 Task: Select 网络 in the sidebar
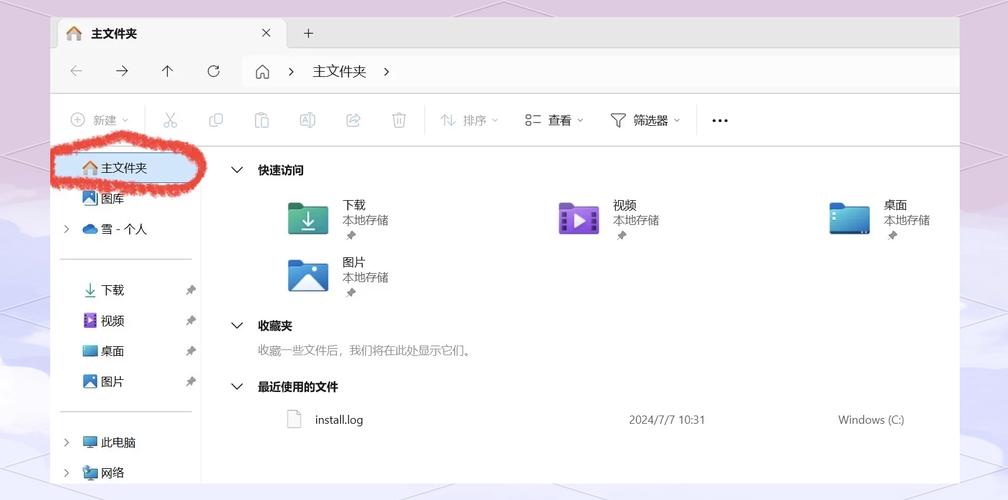click(x=104, y=473)
